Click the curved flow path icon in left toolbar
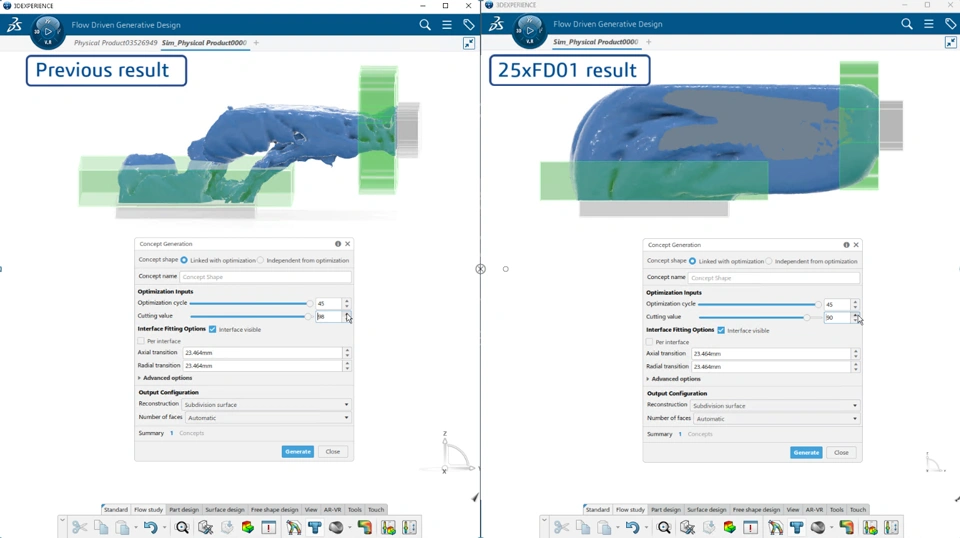 [x=293, y=527]
